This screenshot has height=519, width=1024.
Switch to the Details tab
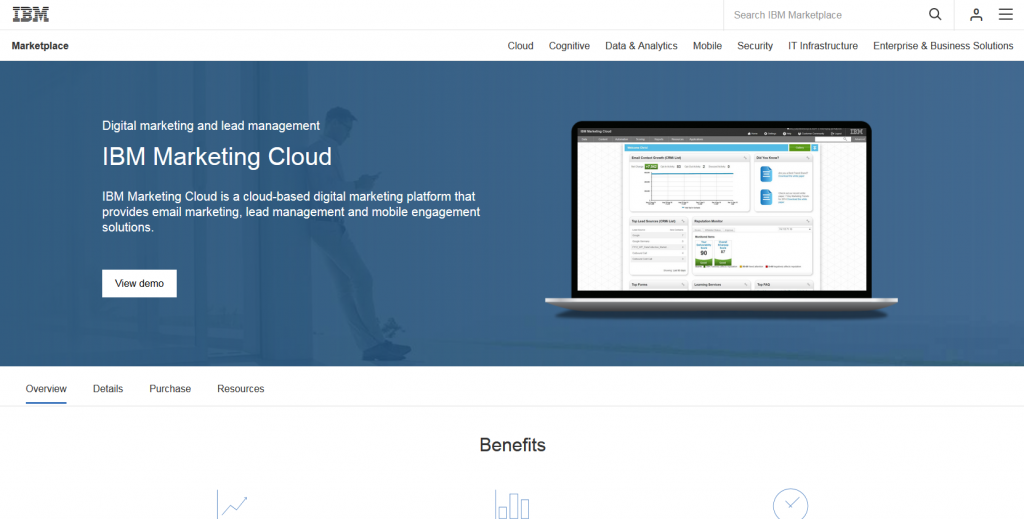[108, 388]
